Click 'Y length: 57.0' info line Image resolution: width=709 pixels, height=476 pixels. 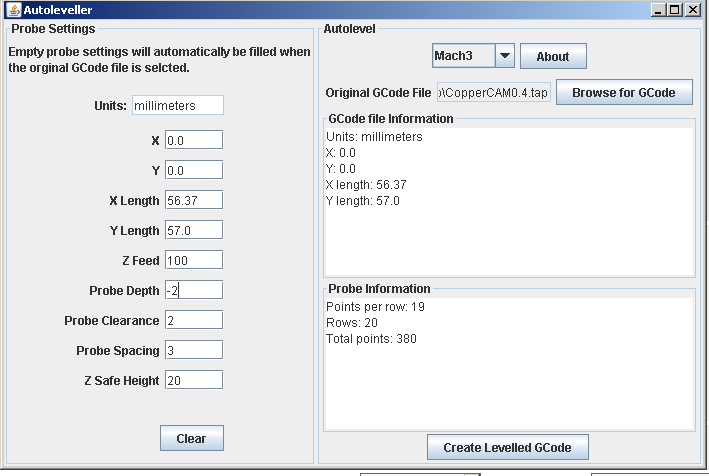point(363,201)
